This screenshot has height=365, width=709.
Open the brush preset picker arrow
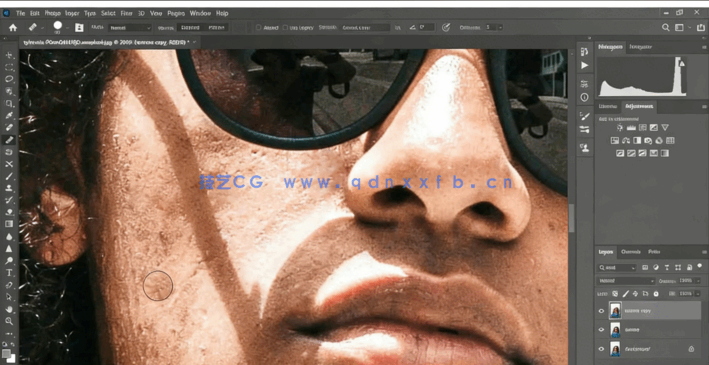(68, 28)
